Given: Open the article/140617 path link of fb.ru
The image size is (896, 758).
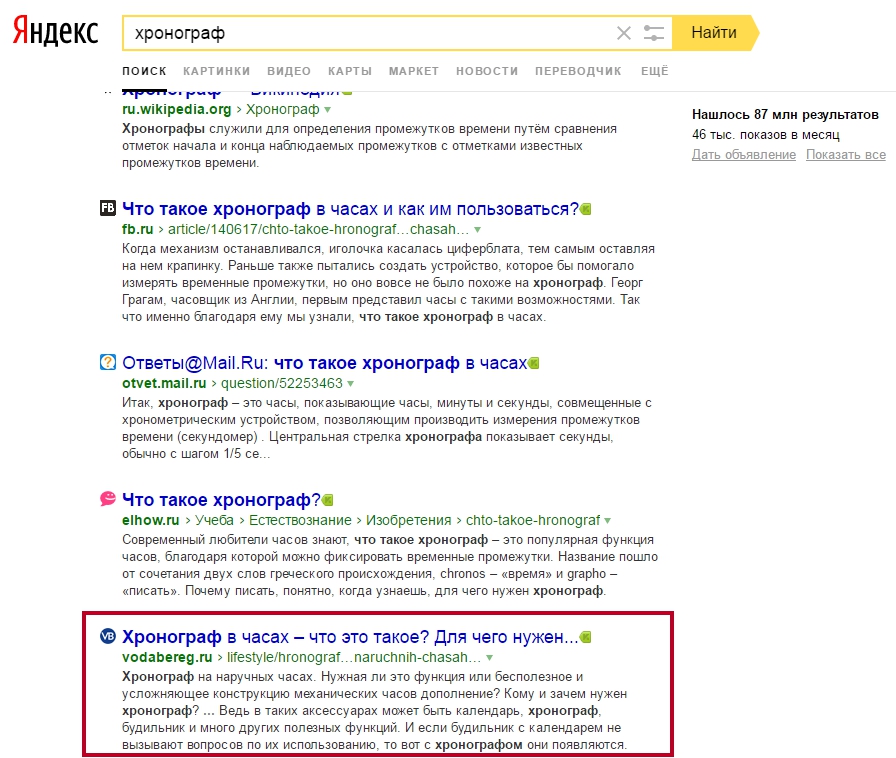Looking at the screenshot, I should point(318,229).
